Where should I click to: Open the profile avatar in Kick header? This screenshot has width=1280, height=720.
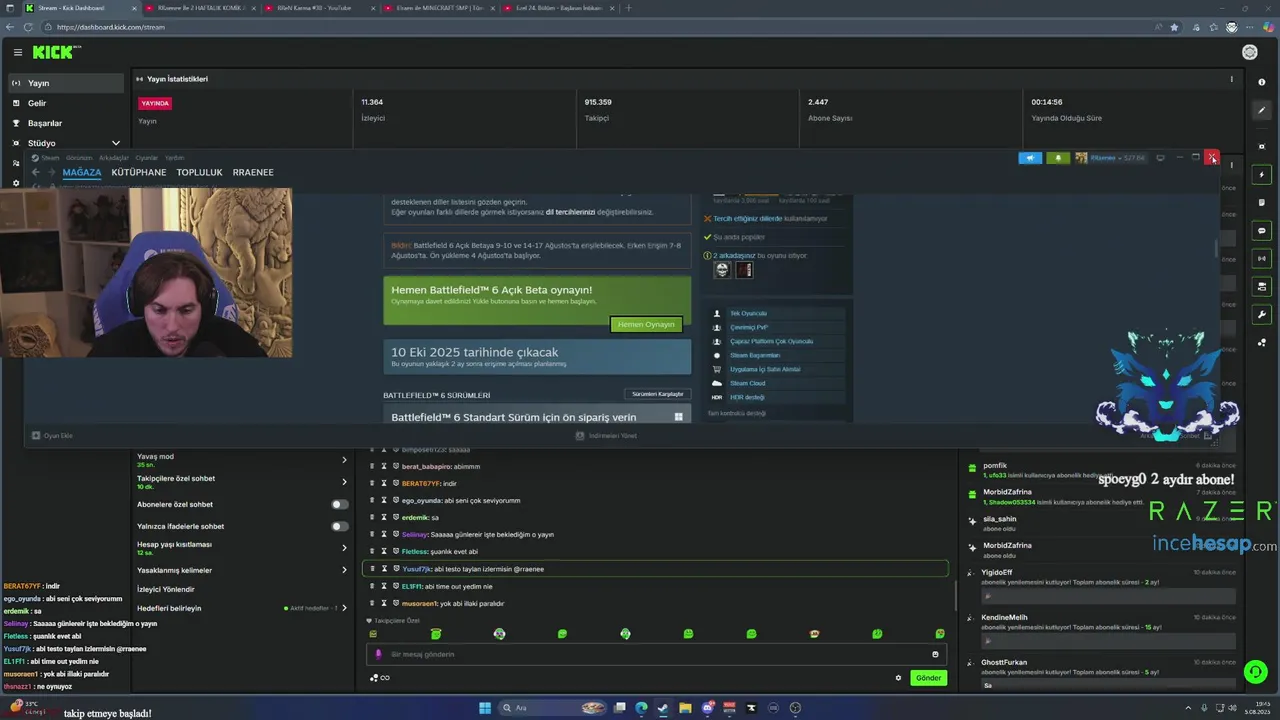(x=1249, y=52)
